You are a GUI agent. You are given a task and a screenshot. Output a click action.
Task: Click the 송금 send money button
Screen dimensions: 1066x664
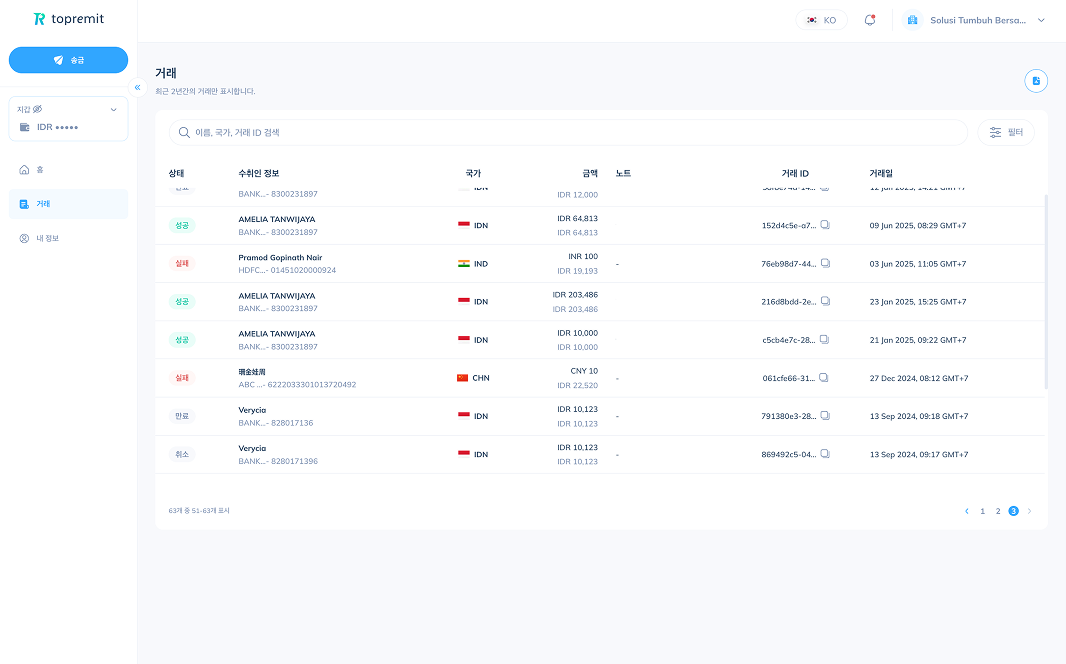coord(68,60)
